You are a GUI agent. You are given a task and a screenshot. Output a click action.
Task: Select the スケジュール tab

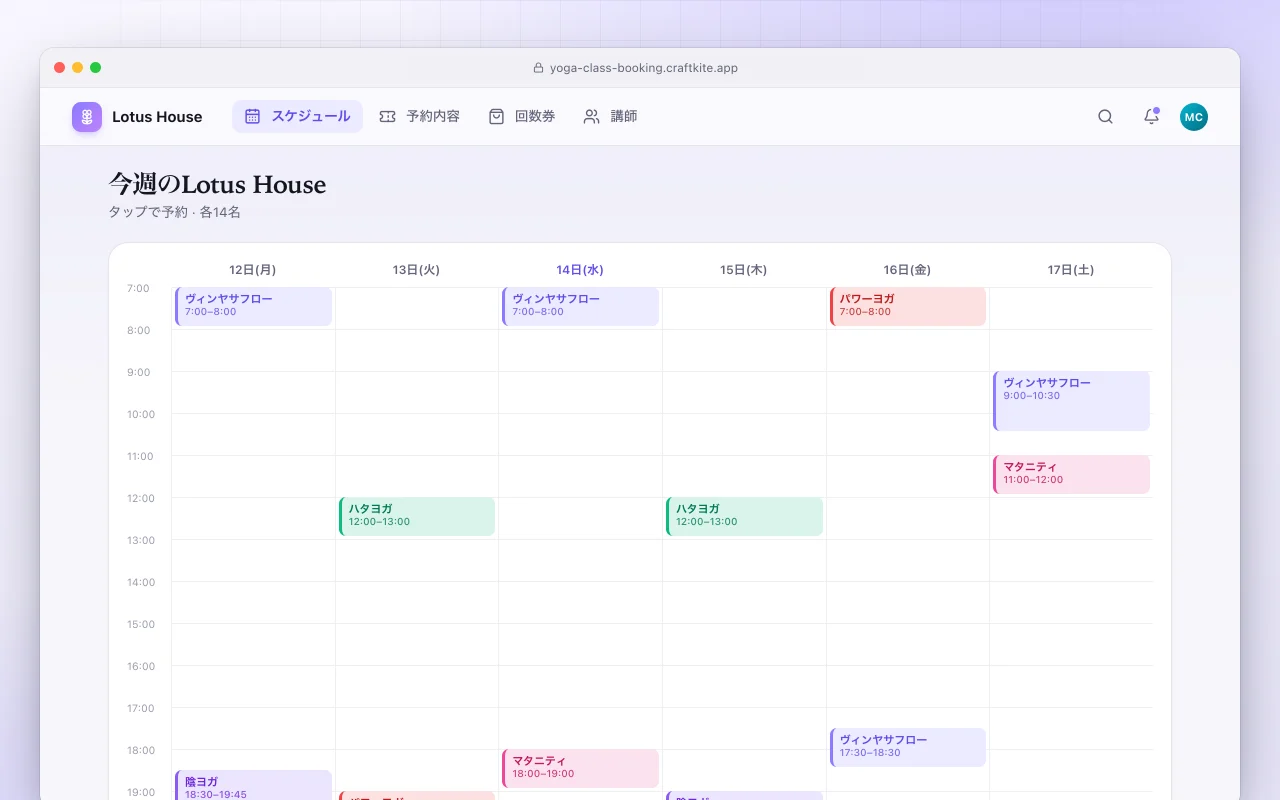(x=297, y=117)
